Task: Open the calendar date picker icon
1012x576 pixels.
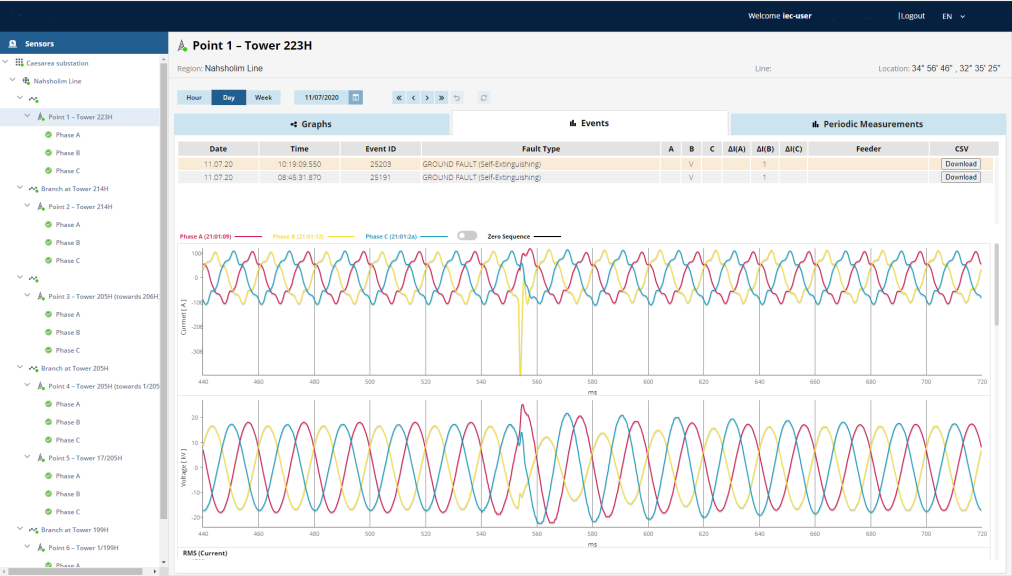Action: [x=356, y=98]
